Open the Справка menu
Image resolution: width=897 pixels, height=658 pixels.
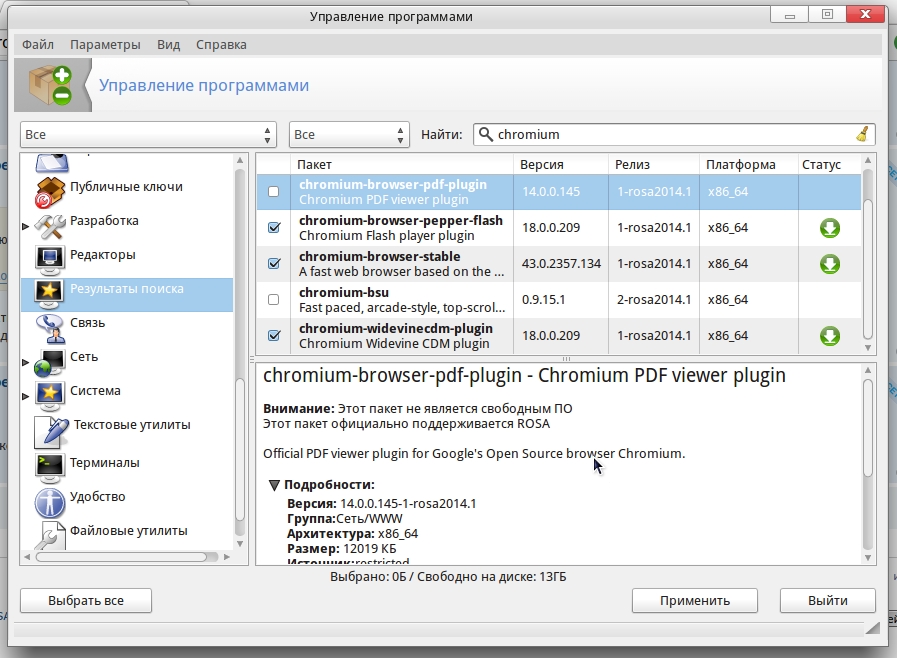click(221, 45)
